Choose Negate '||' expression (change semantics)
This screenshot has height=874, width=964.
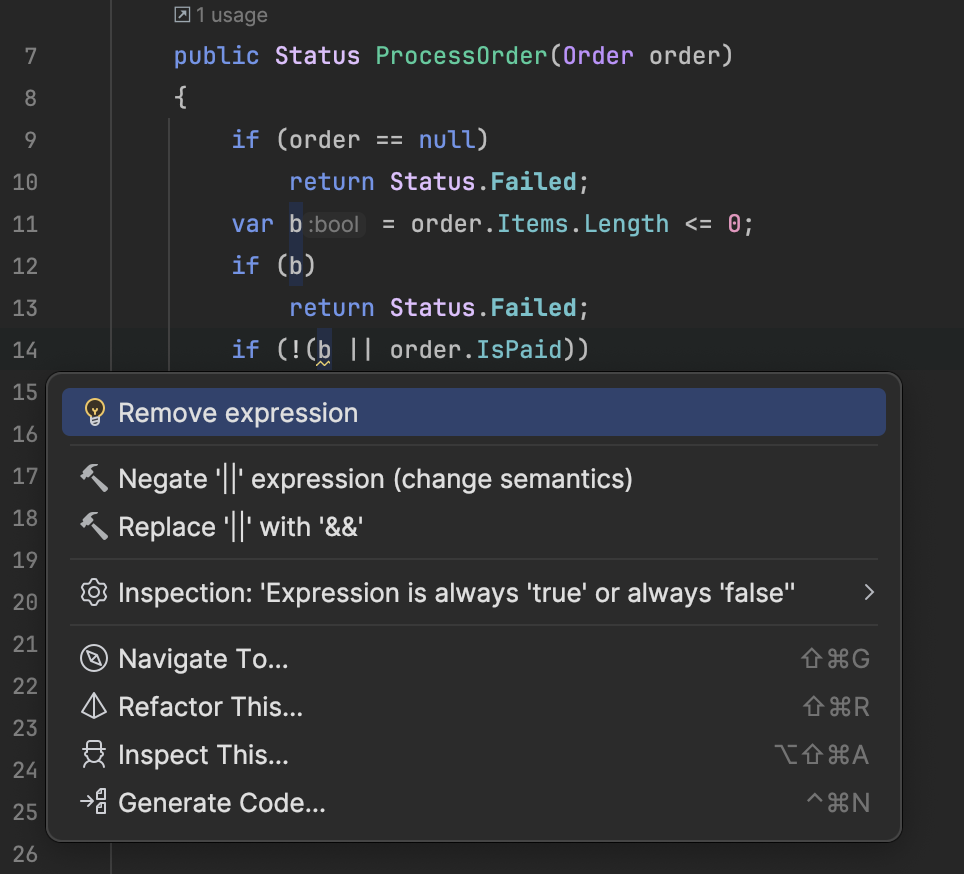[375, 479]
